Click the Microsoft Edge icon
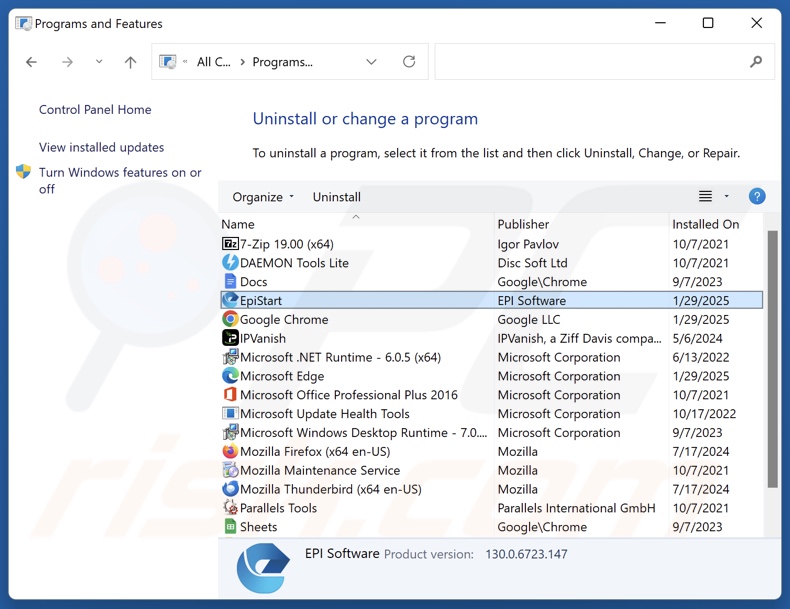Image resolution: width=790 pixels, height=609 pixels. tap(230, 376)
